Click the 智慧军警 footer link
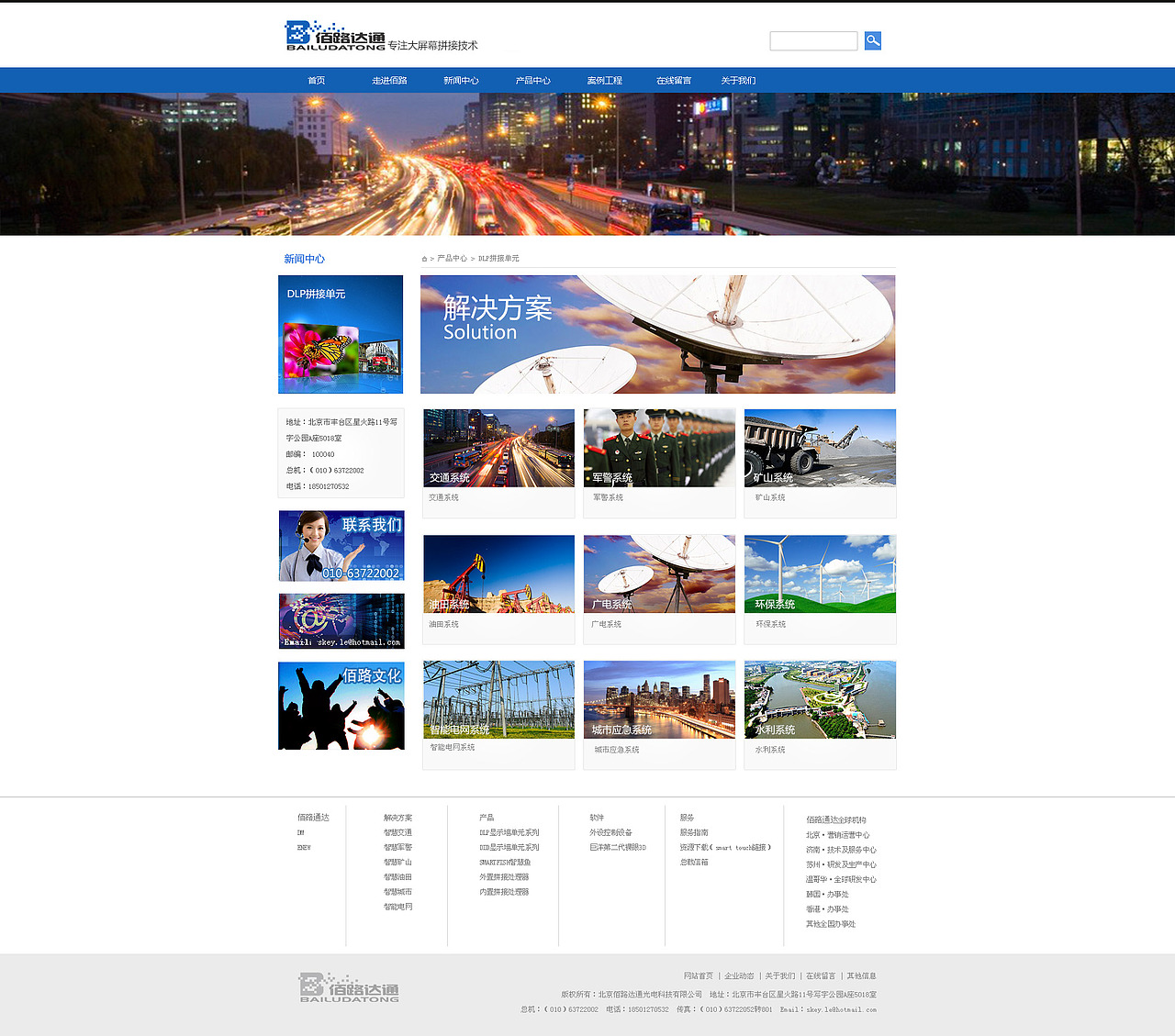Image resolution: width=1175 pixels, height=1036 pixels. tap(397, 847)
